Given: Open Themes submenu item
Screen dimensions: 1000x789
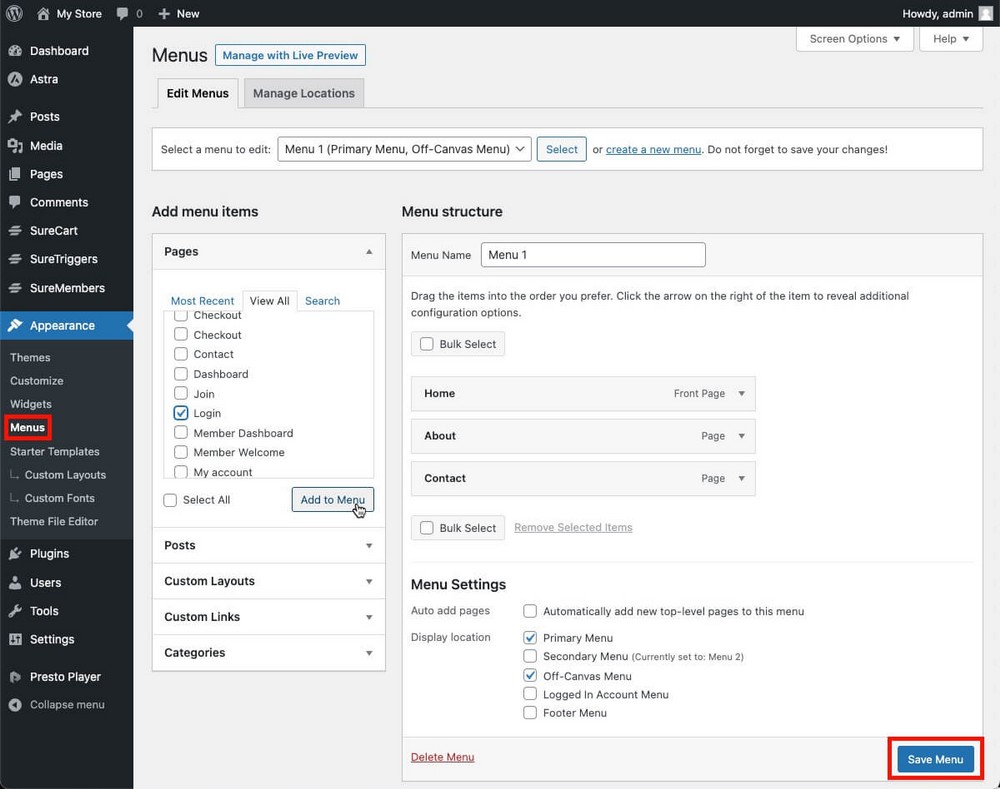Looking at the screenshot, I should pos(30,357).
